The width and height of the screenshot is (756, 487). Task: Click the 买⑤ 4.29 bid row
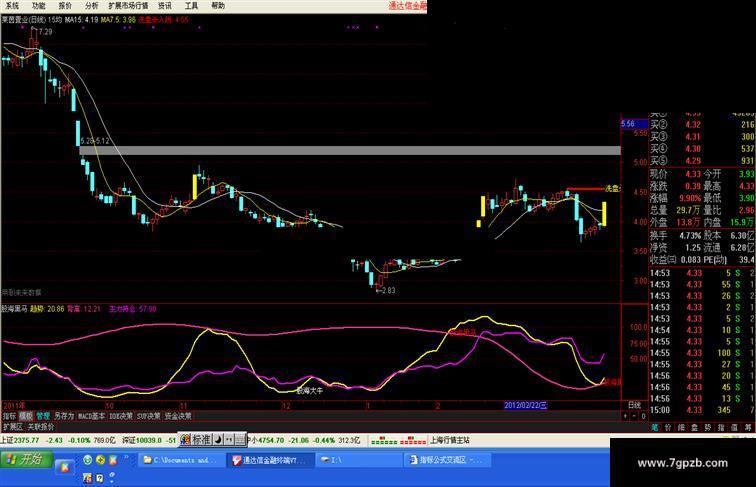click(702, 161)
